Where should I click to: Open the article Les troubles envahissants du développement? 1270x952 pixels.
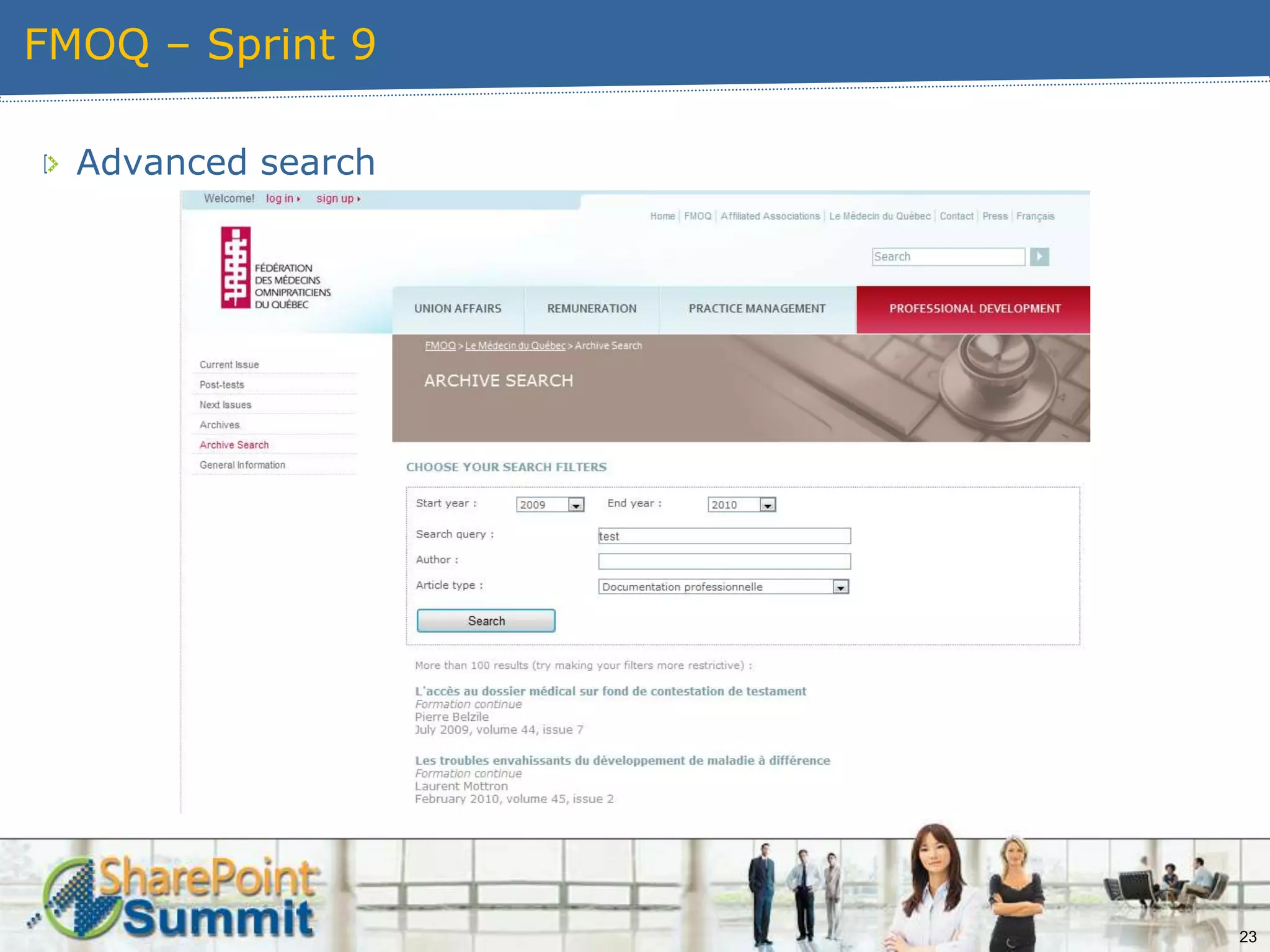622,760
